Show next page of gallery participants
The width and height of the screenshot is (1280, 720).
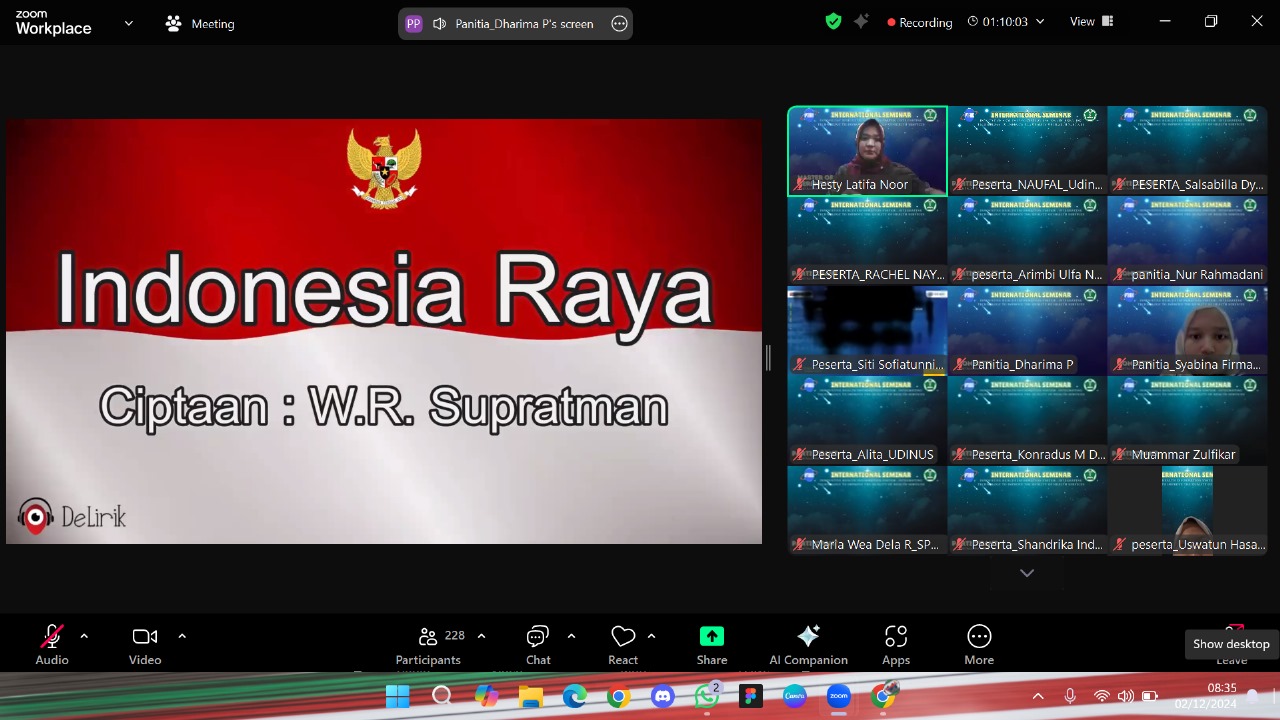point(1027,573)
